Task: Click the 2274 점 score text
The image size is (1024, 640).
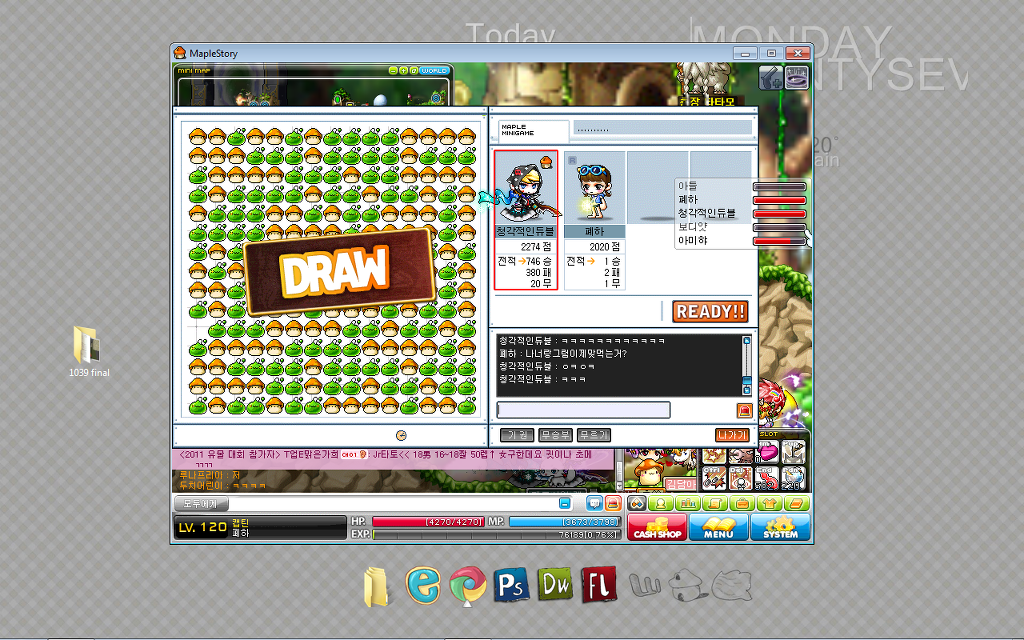Action: (536, 247)
